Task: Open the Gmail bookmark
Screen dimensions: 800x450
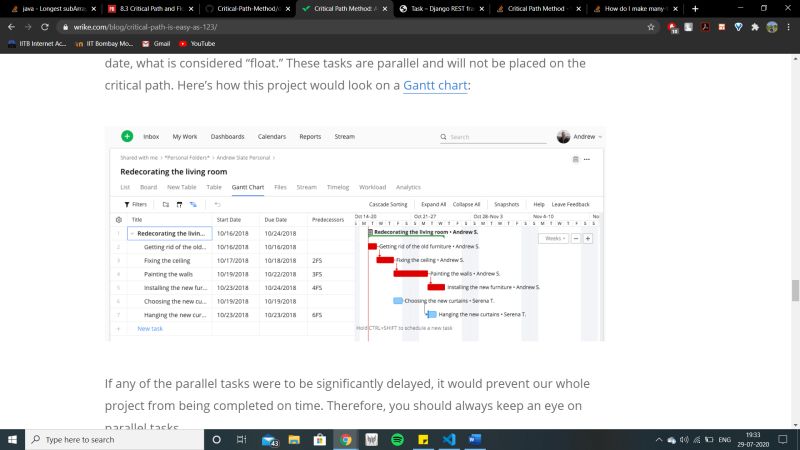Action: tap(156, 44)
